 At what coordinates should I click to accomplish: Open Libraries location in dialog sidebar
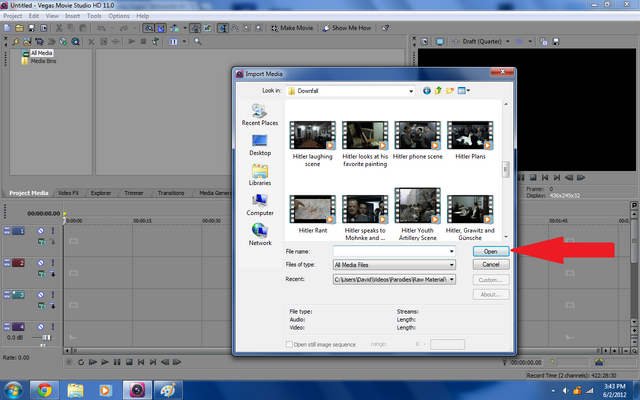coord(260,175)
